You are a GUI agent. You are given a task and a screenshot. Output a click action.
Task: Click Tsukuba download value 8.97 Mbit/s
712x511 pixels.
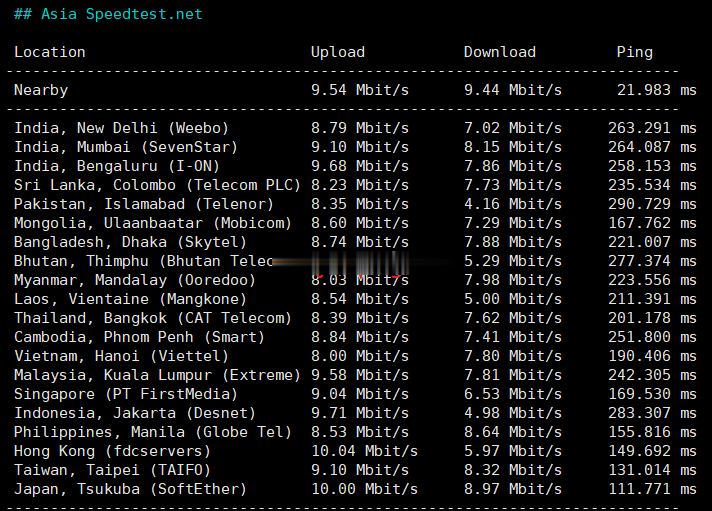(x=513, y=490)
